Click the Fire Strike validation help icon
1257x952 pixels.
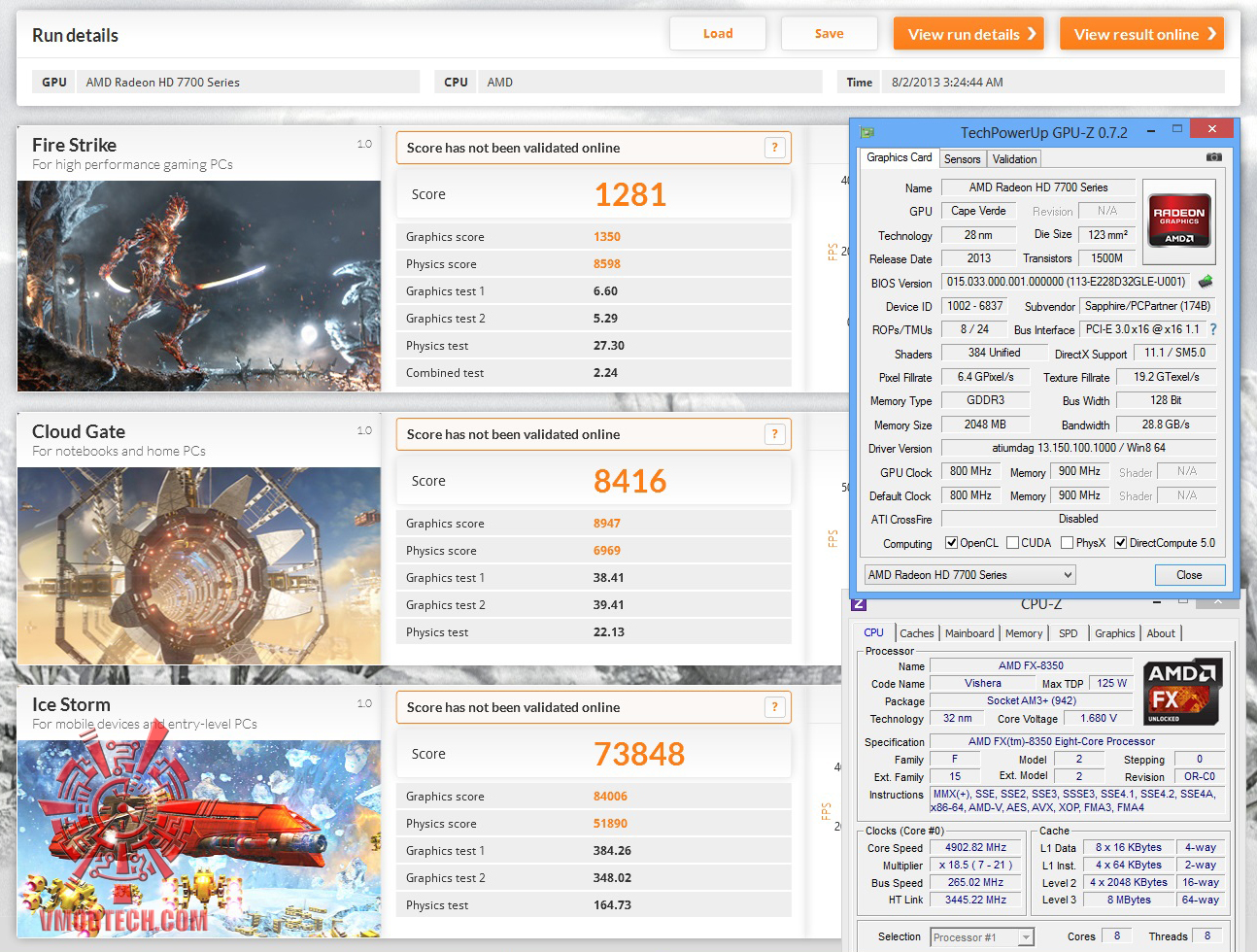[x=774, y=148]
